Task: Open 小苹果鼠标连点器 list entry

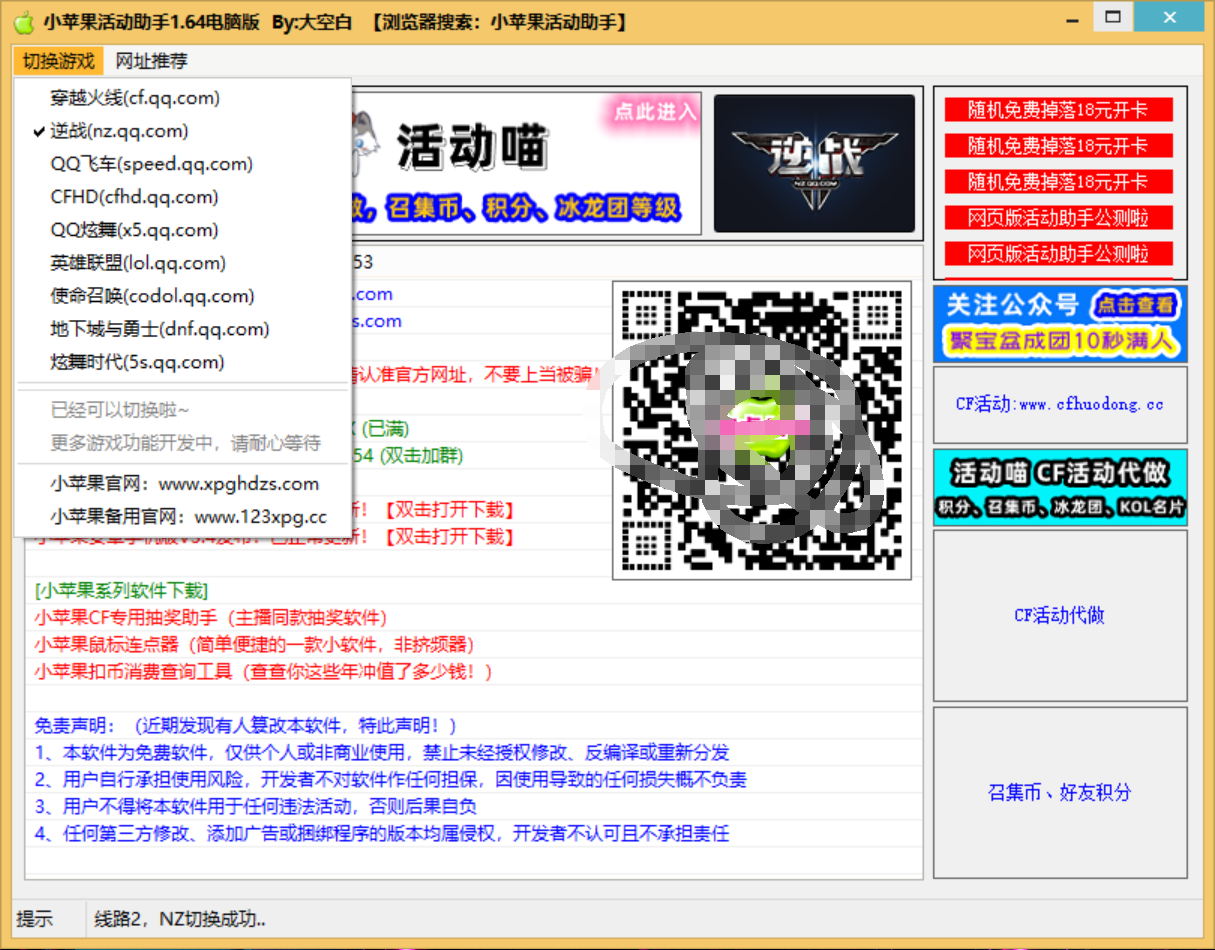Action: [x=254, y=644]
